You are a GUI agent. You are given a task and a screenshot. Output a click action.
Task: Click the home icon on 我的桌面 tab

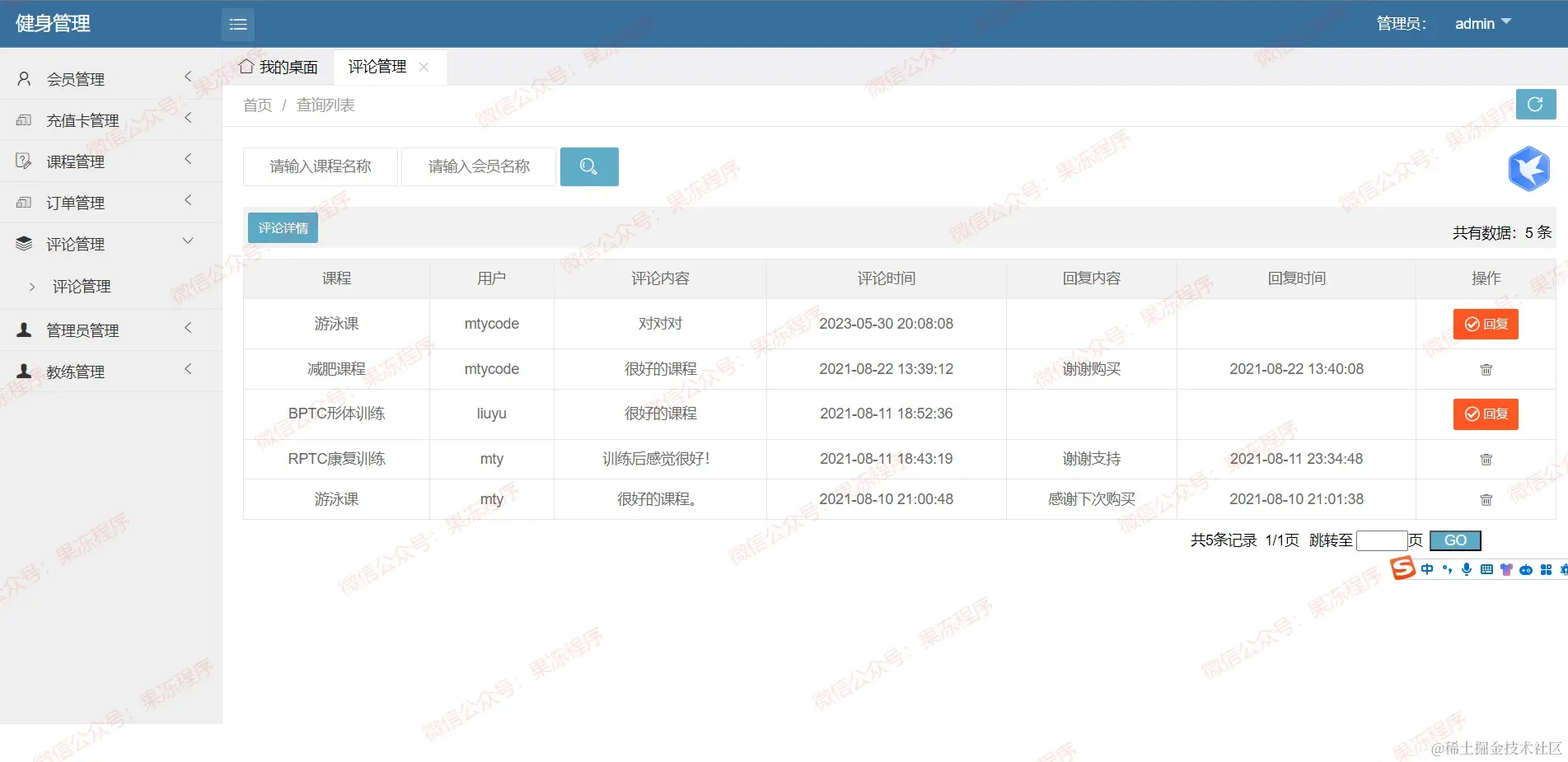pyautogui.click(x=246, y=67)
